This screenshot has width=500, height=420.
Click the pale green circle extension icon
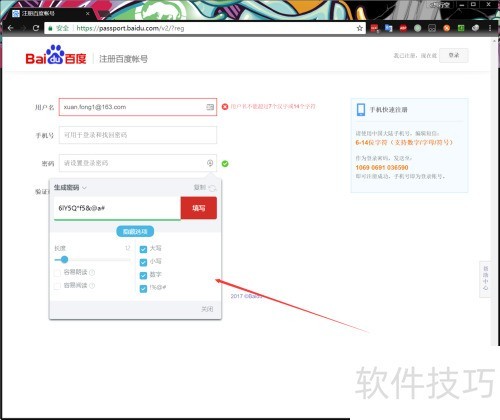tap(418, 28)
